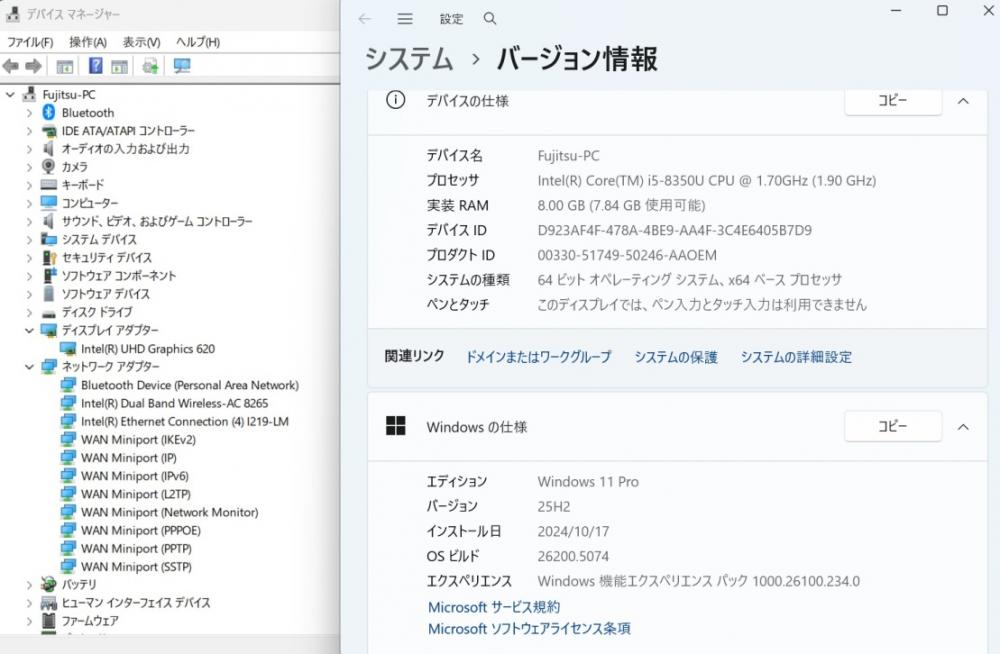Click the search icon in Settings header

[x=489, y=19]
